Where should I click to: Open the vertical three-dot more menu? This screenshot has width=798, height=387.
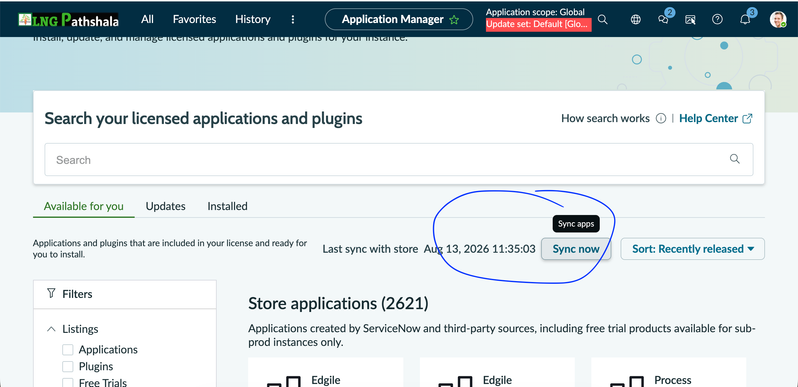point(293,19)
